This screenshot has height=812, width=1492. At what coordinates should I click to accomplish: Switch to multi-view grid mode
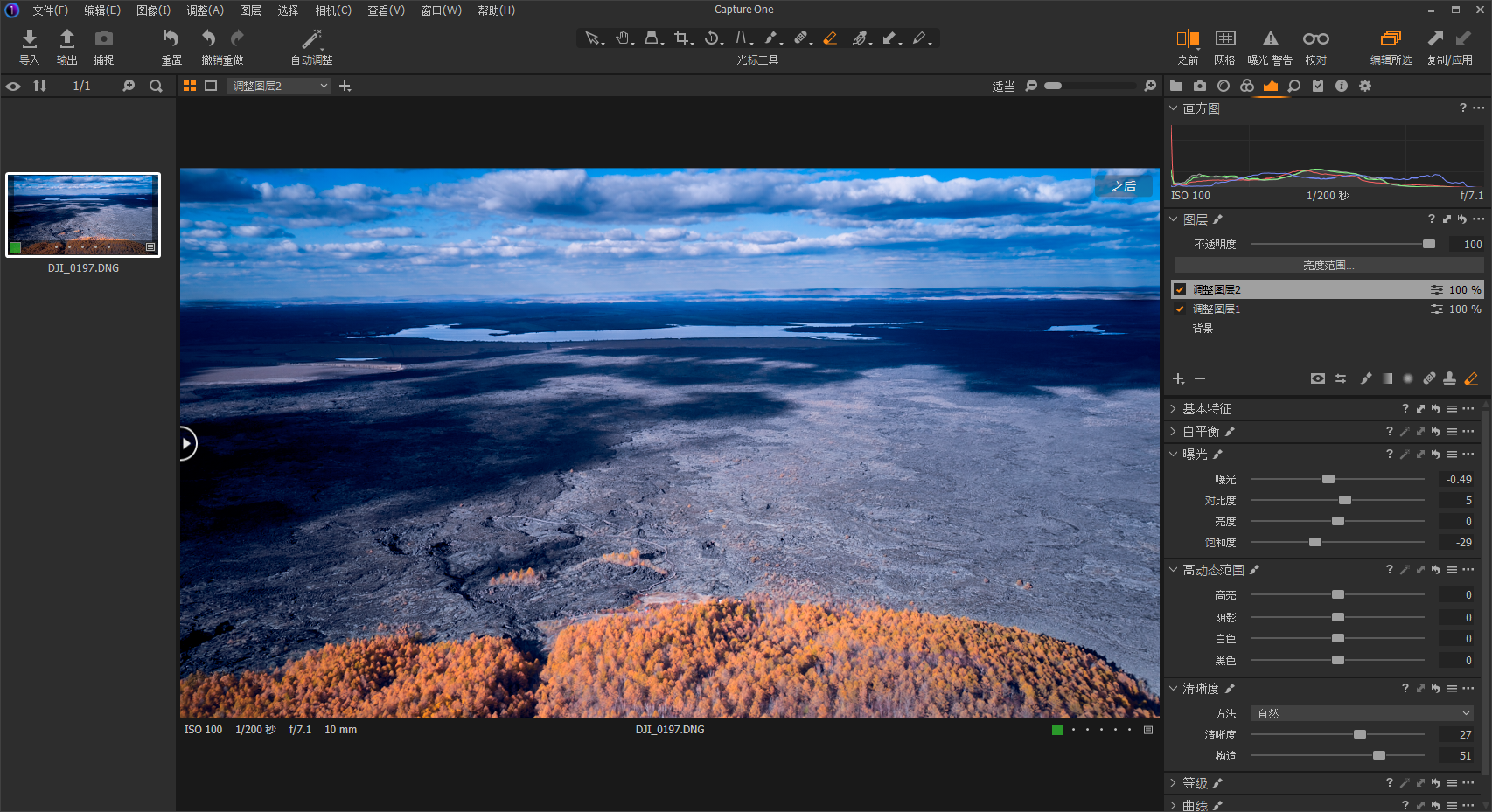tap(189, 86)
